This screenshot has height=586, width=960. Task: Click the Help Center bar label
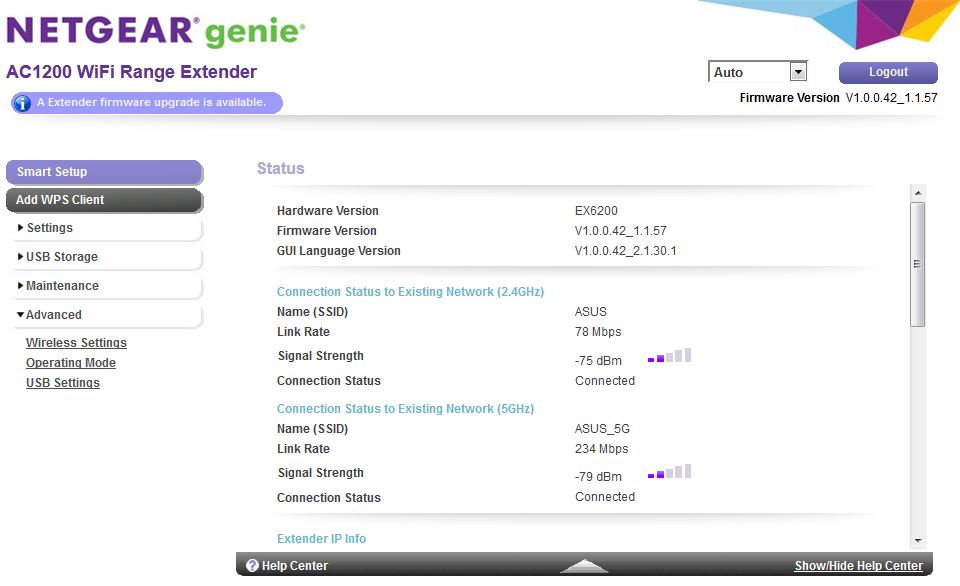pos(294,566)
